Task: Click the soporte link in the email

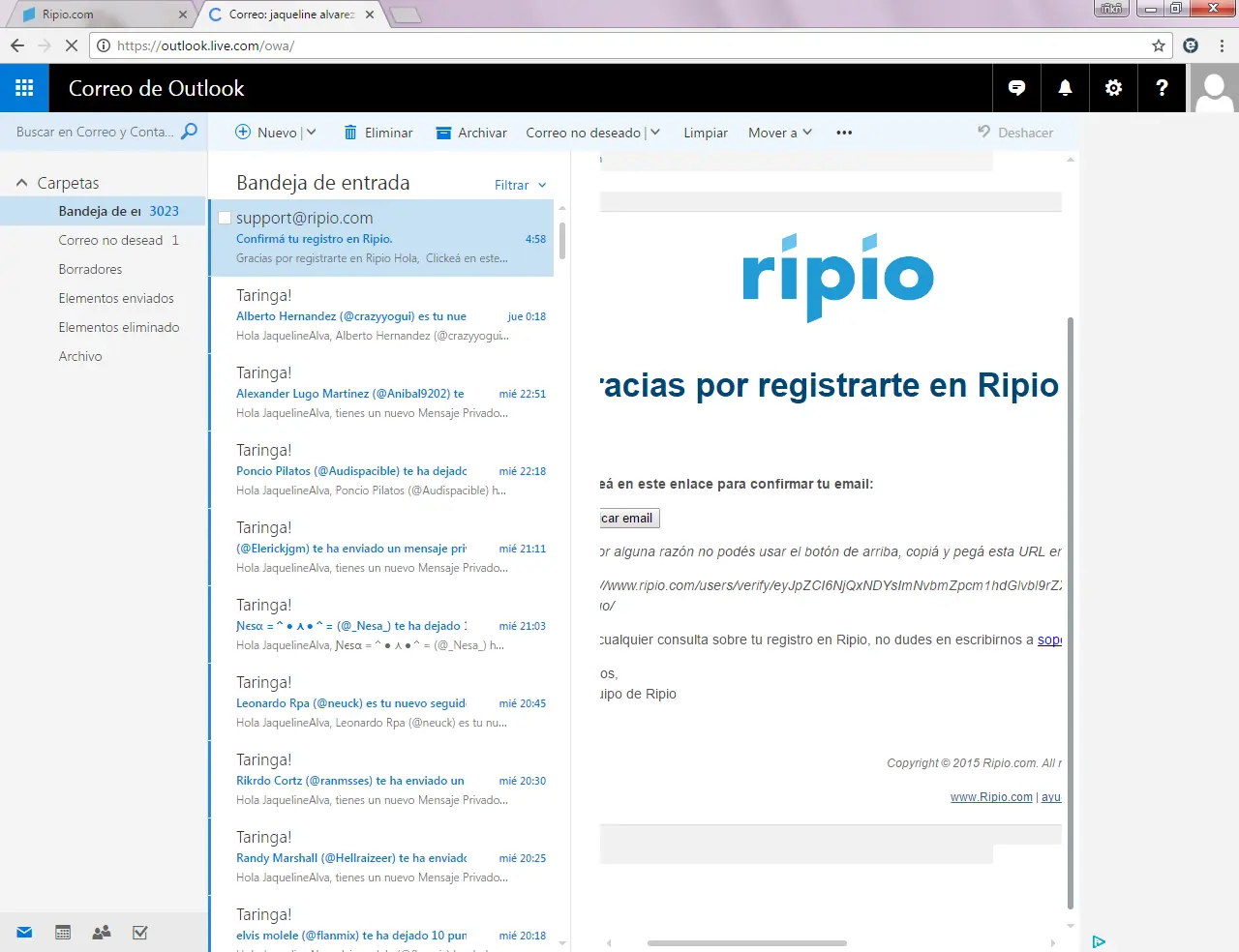Action: 1049,640
